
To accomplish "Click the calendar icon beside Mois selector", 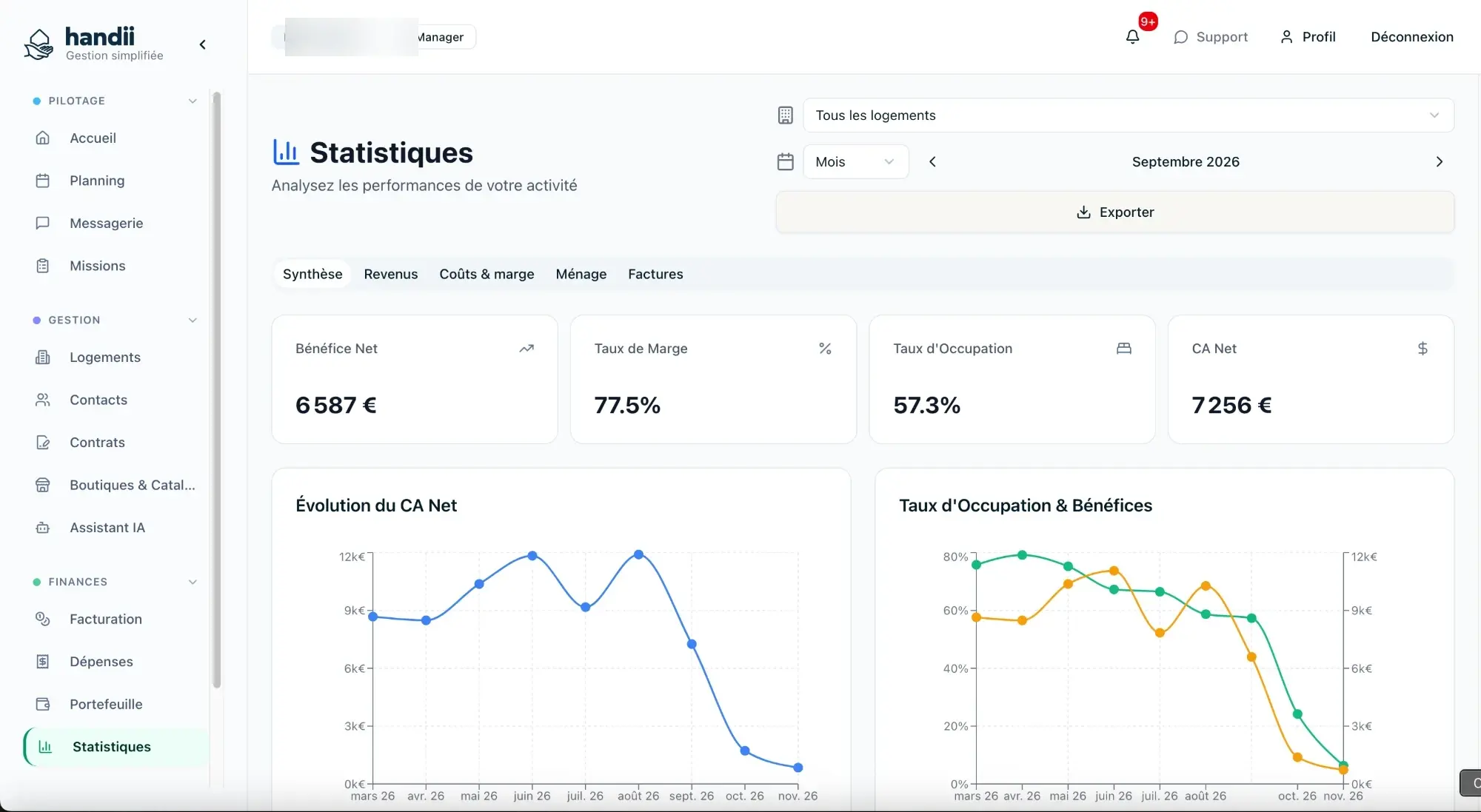I will pos(786,161).
